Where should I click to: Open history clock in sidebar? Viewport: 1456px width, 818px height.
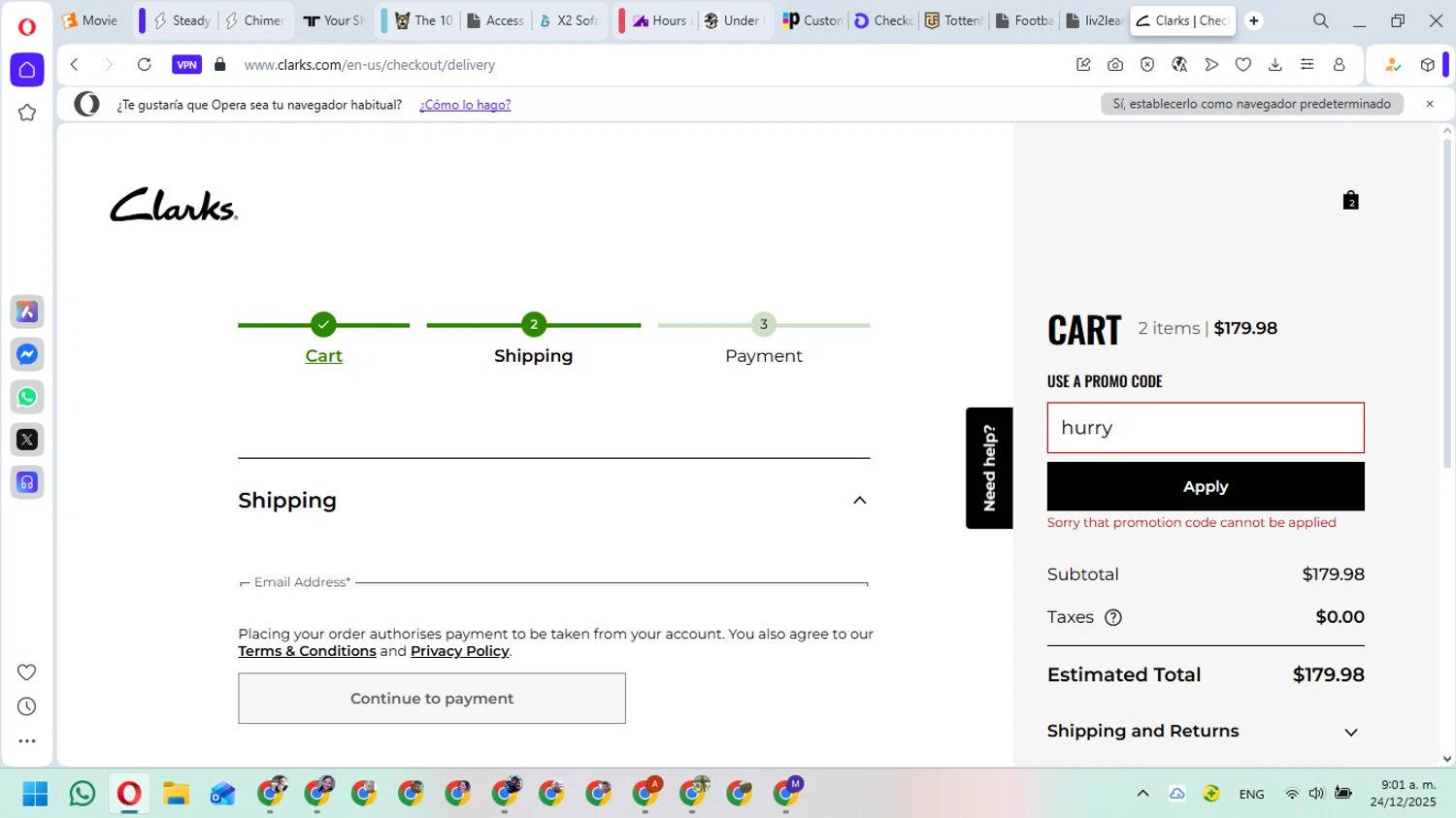click(x=27, y=706)
